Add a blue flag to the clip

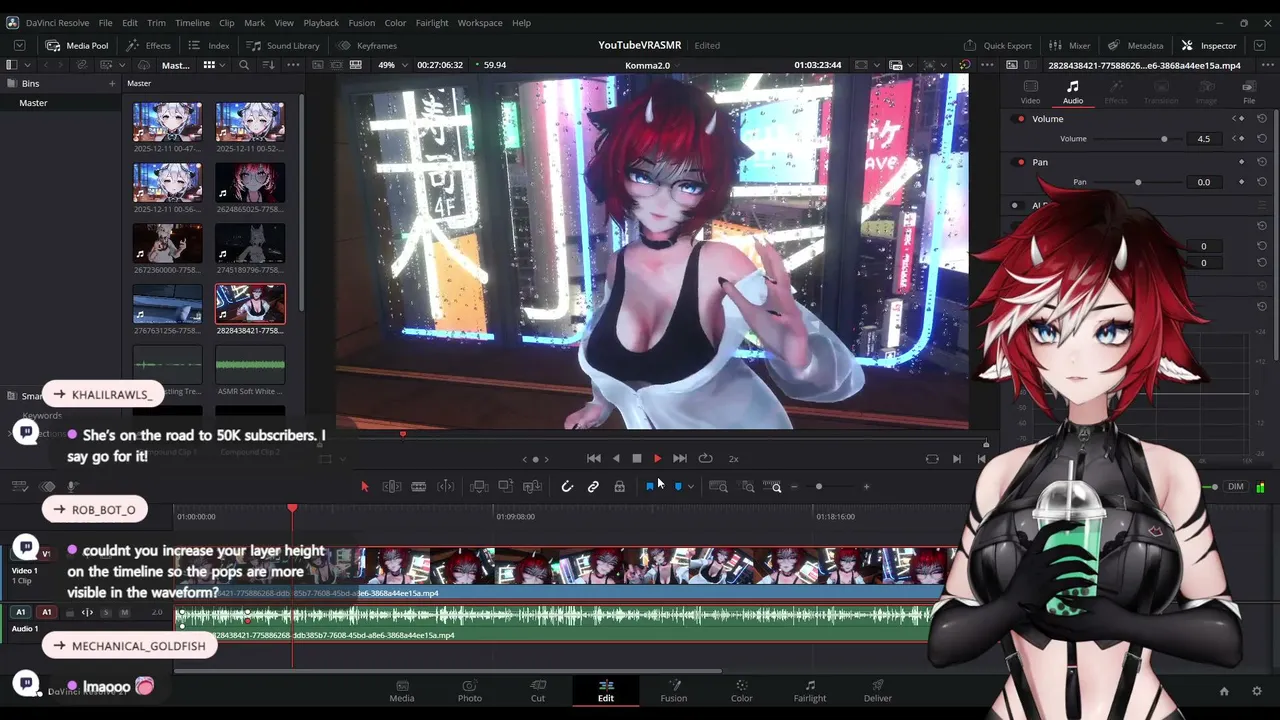650,487
